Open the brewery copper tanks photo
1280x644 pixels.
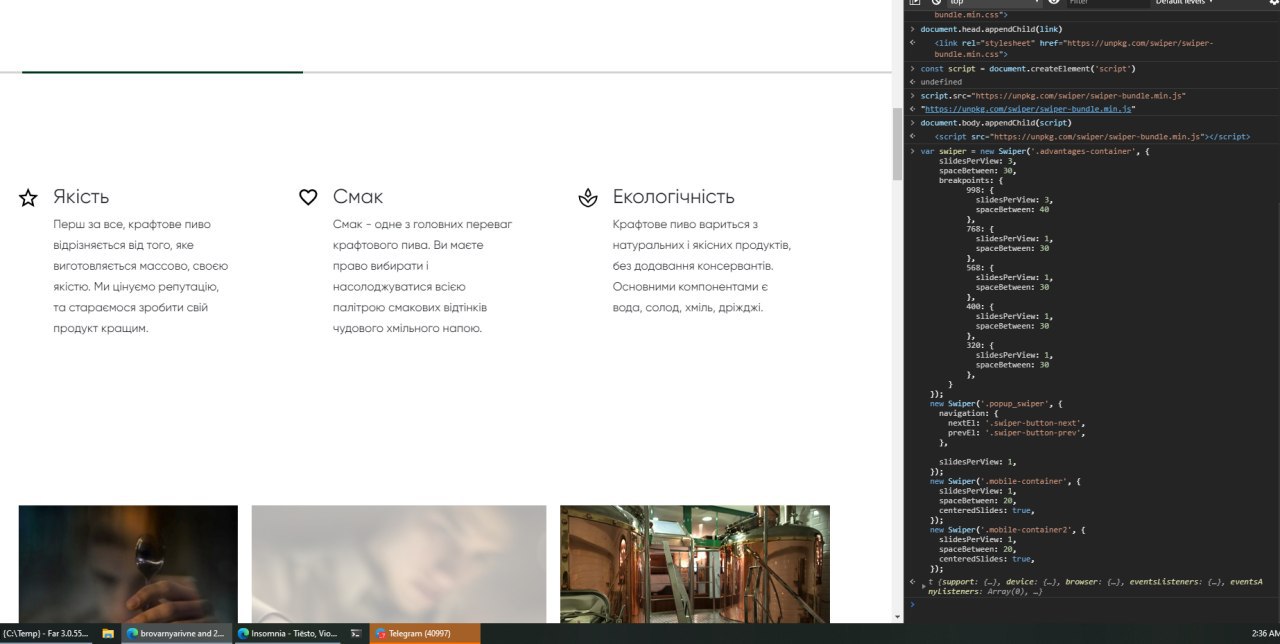click(x=695, y=564)
